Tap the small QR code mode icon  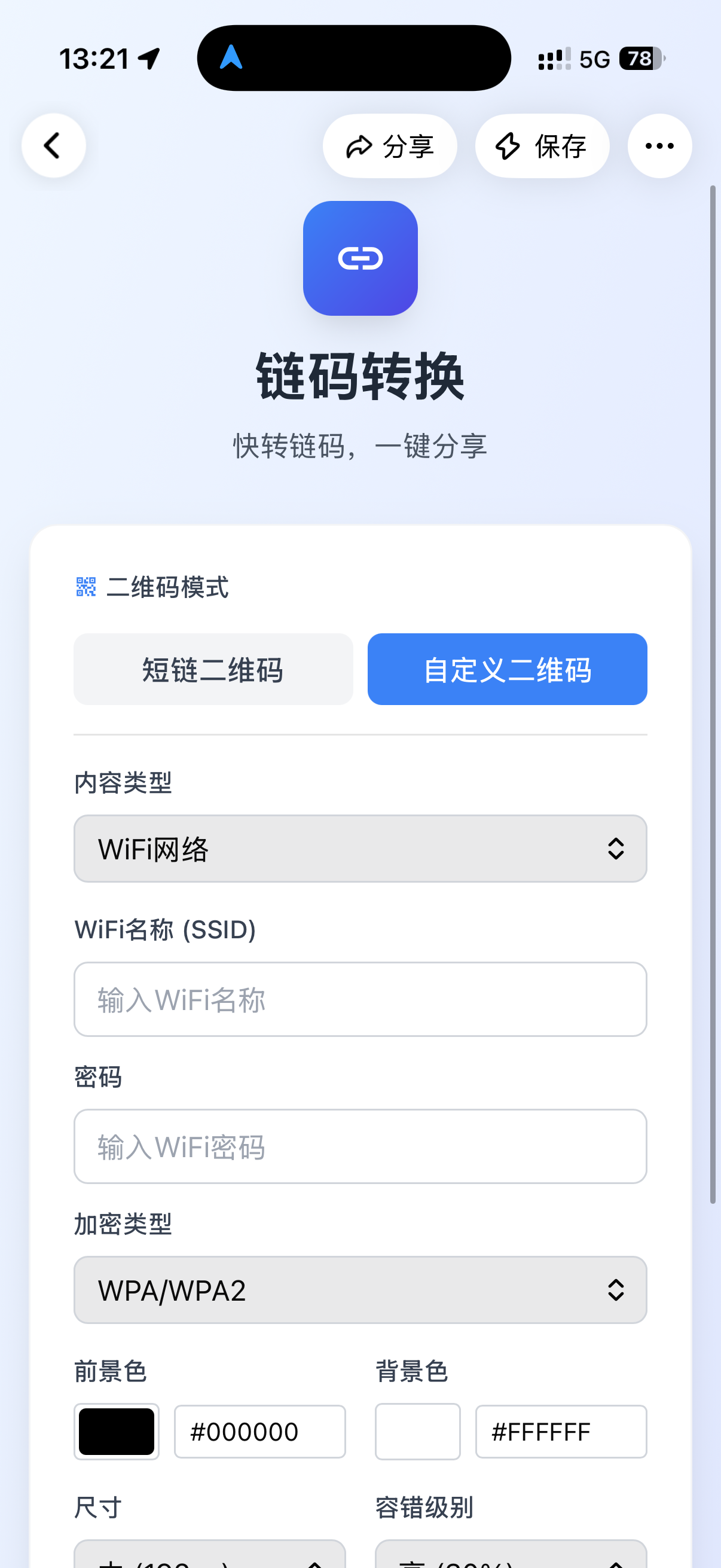85,587
